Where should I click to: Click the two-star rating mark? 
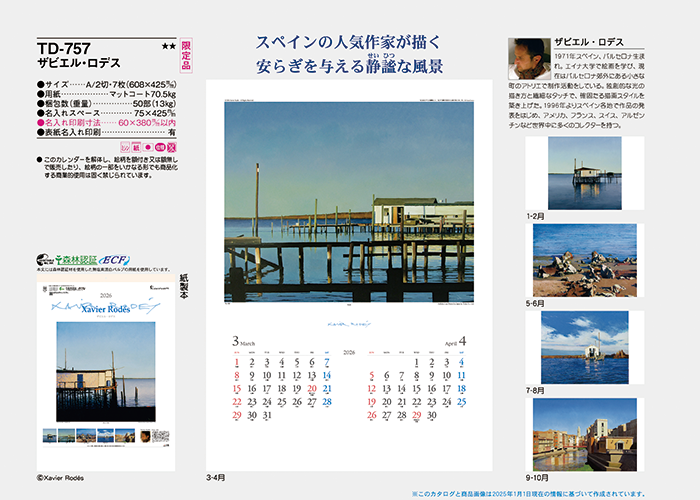[x=167, y=47]
